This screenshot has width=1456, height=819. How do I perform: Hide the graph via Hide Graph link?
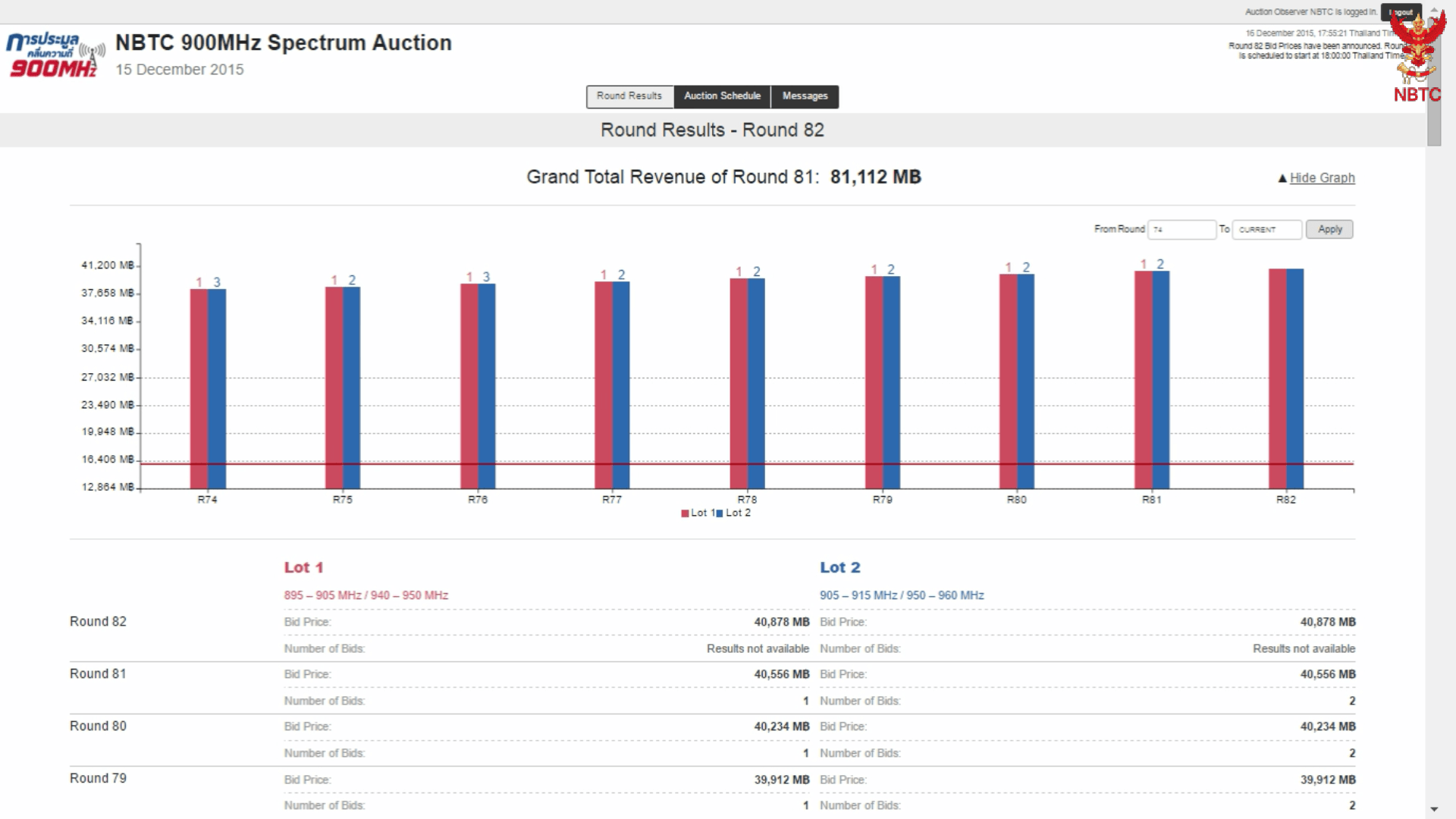[1322, 177]
